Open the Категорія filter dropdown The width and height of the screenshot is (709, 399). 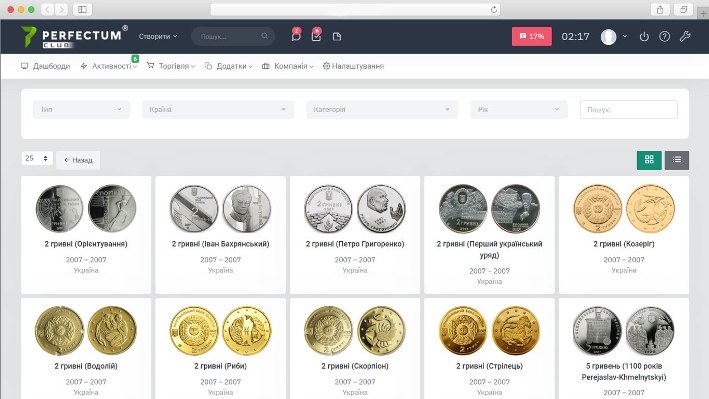[x=382, y=109]
